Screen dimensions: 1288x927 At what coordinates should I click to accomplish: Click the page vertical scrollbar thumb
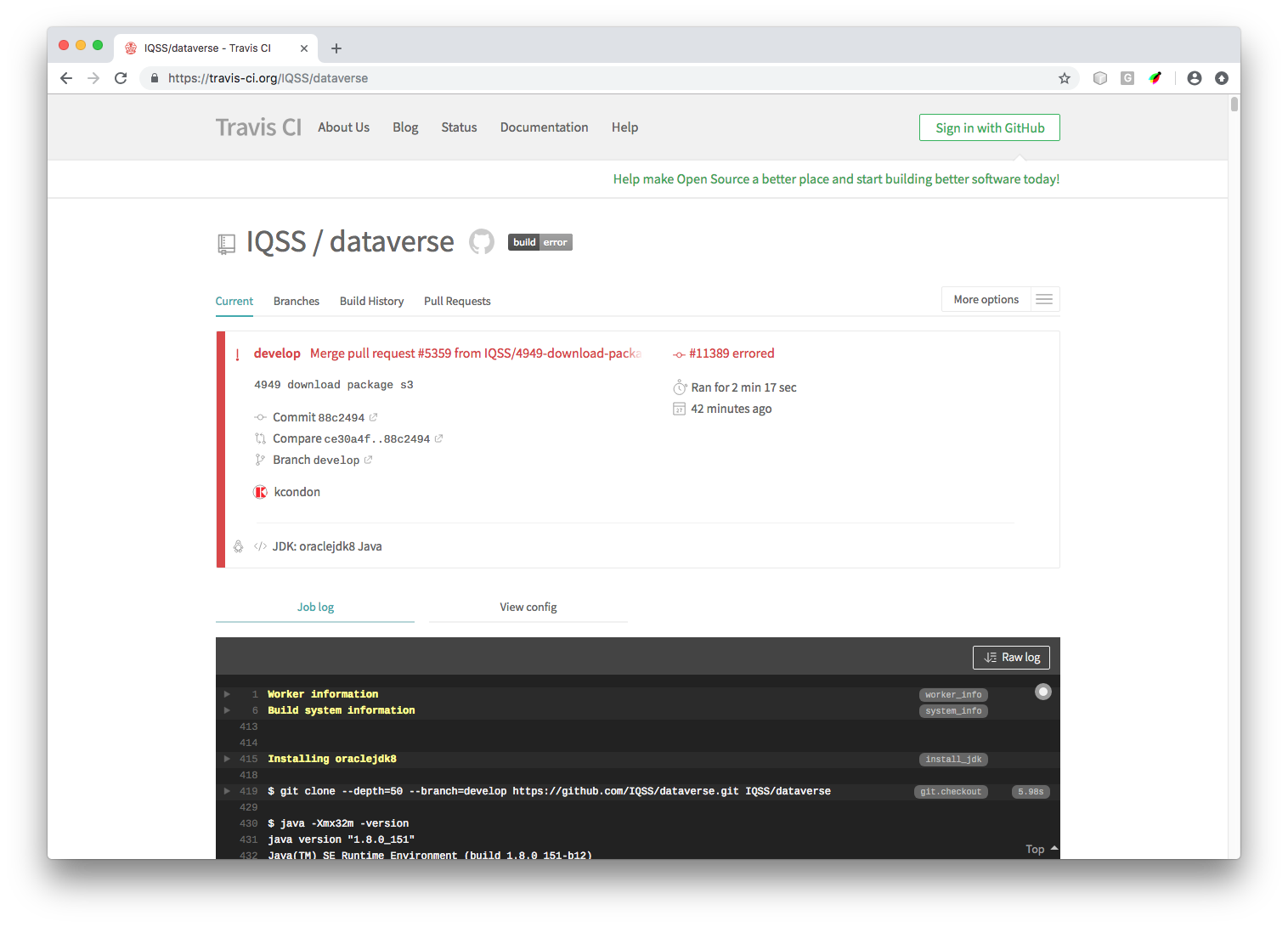[1234, 104]
